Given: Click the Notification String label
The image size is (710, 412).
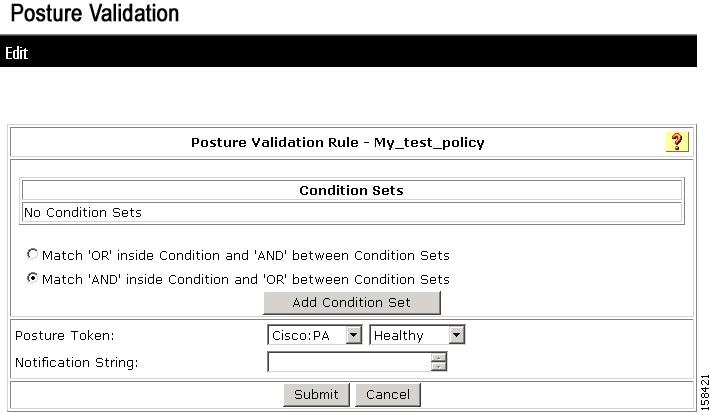Looking at the screenshot, I should pos(77,362).
